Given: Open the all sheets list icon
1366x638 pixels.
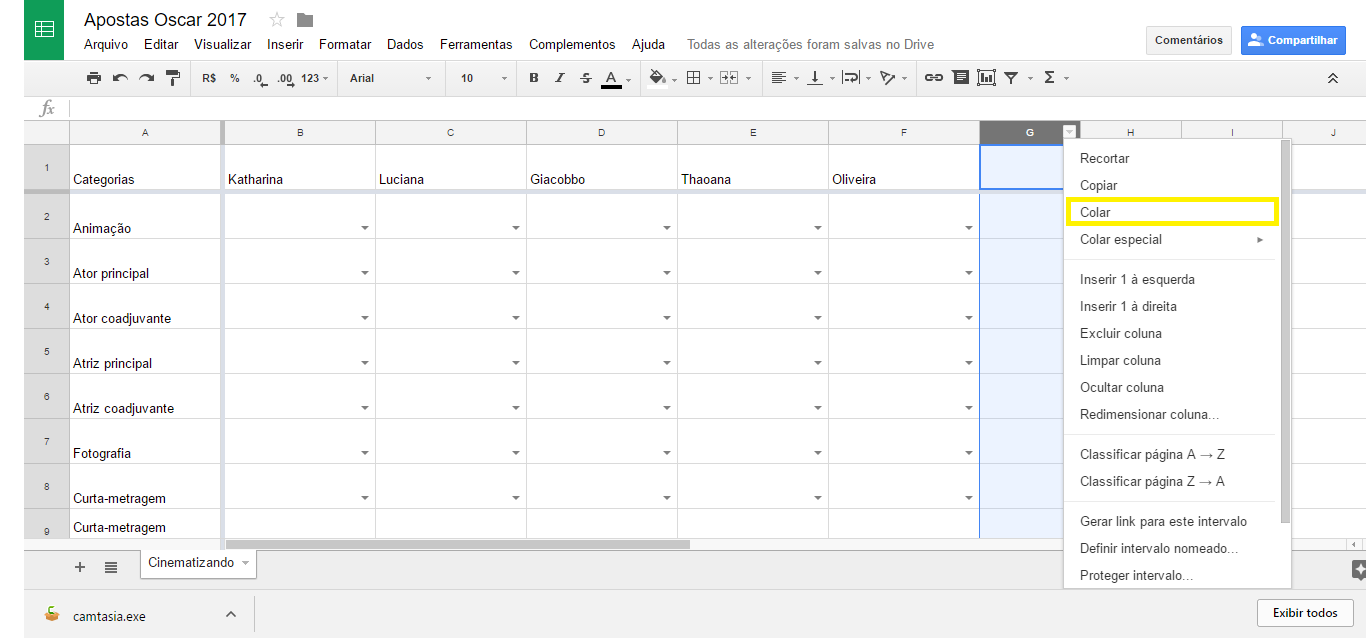Looking at the screenshot, I should [111, 567].
